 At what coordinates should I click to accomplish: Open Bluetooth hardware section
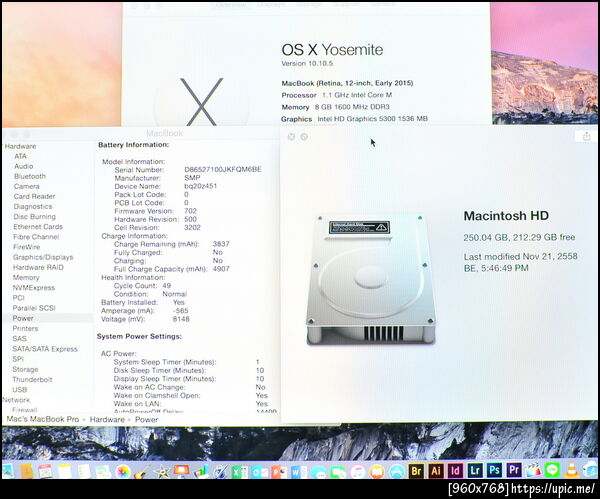click(30, 176)
